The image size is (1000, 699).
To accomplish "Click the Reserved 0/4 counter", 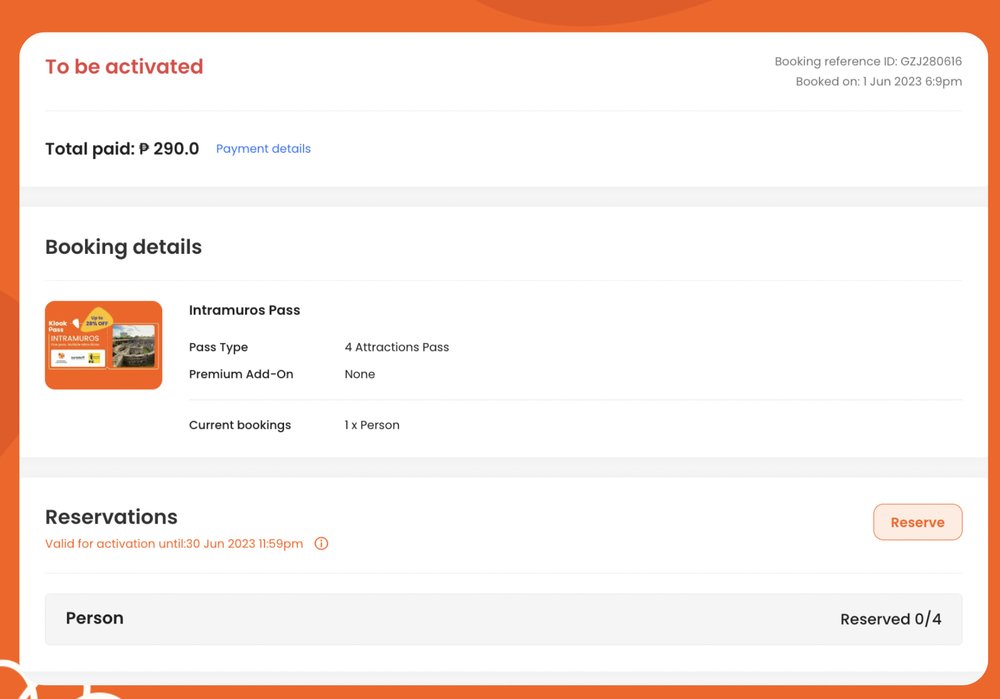I will click(890, 619).
